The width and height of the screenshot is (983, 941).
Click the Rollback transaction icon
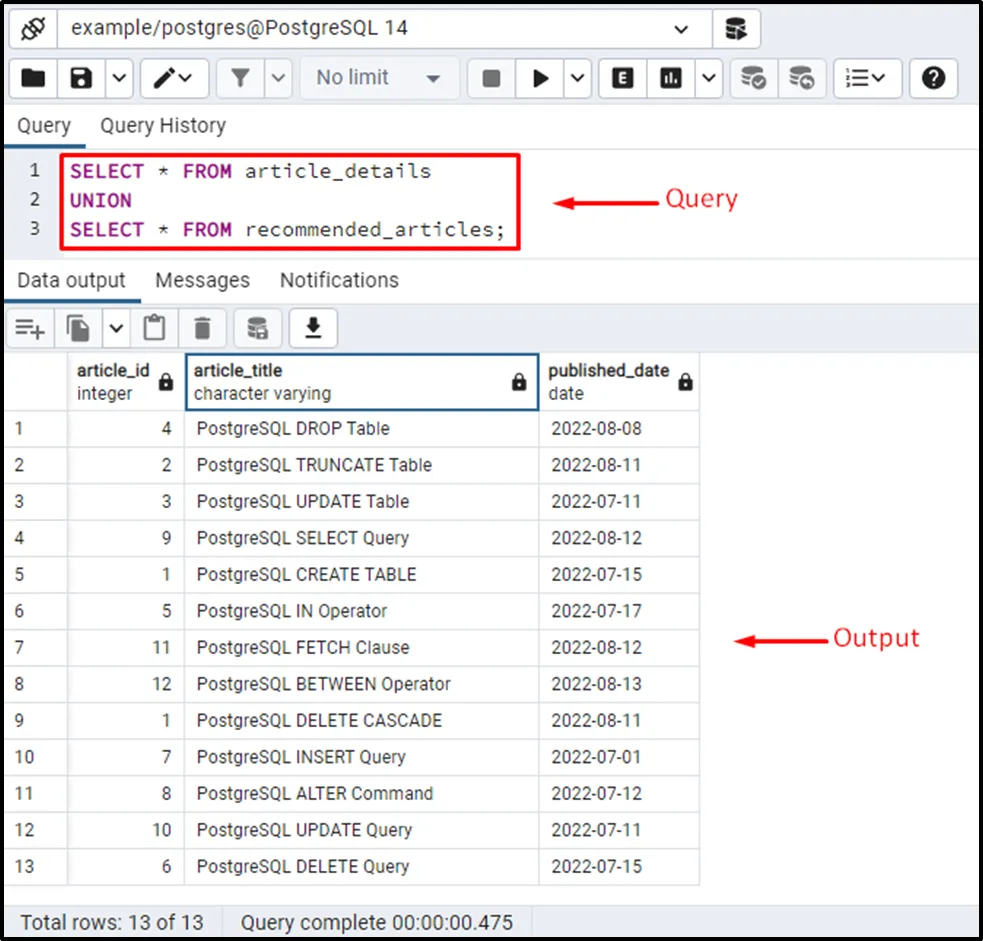click(801, 78)
